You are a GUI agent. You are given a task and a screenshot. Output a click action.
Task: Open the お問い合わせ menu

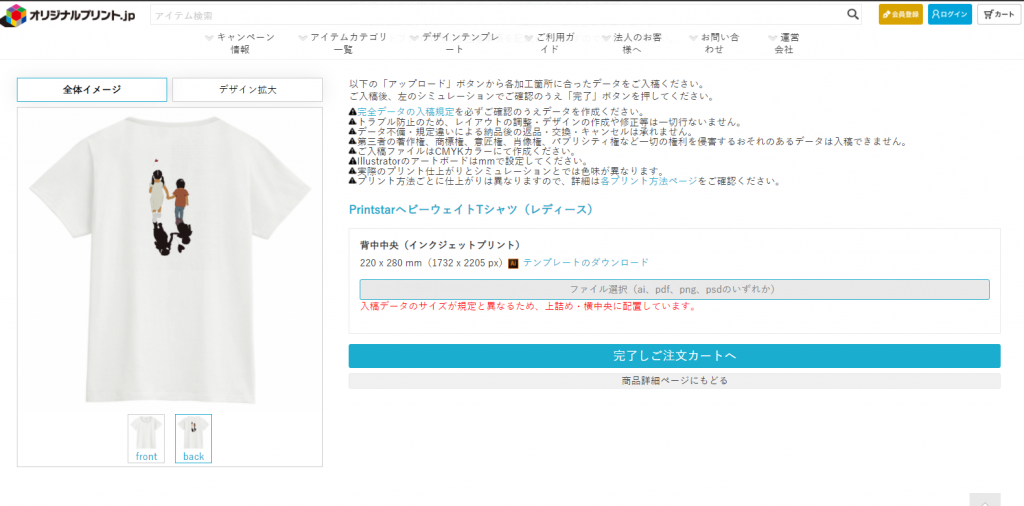point(714,43)
